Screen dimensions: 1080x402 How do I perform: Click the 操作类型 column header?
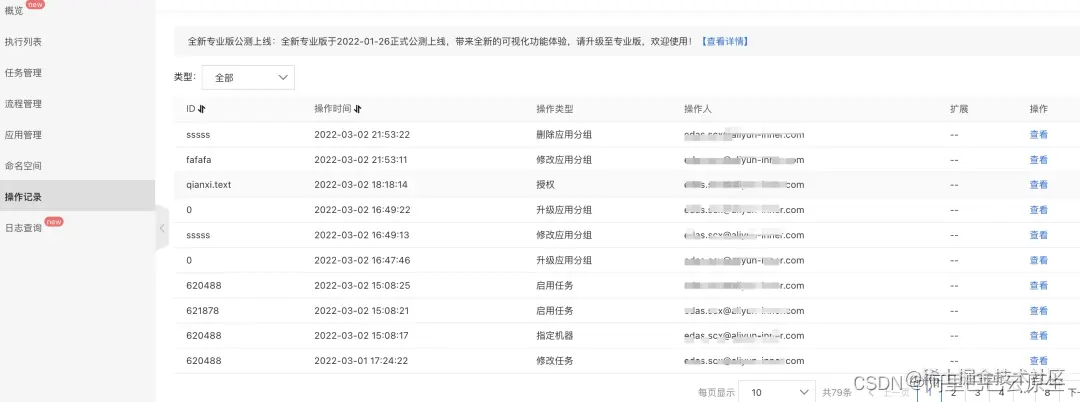(x=554, y=109)
